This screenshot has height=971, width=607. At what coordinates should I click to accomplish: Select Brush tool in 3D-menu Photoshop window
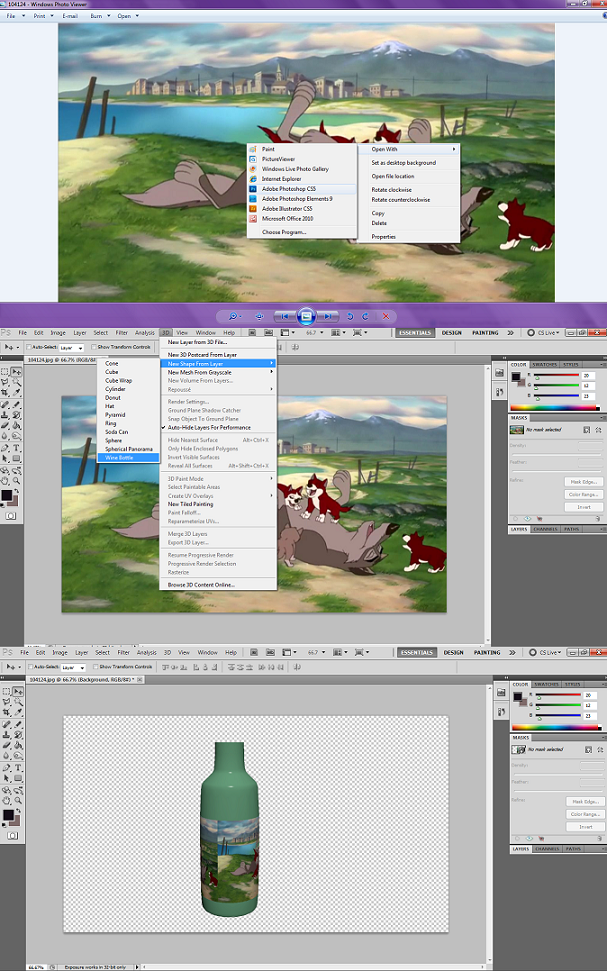coord(17,405)
